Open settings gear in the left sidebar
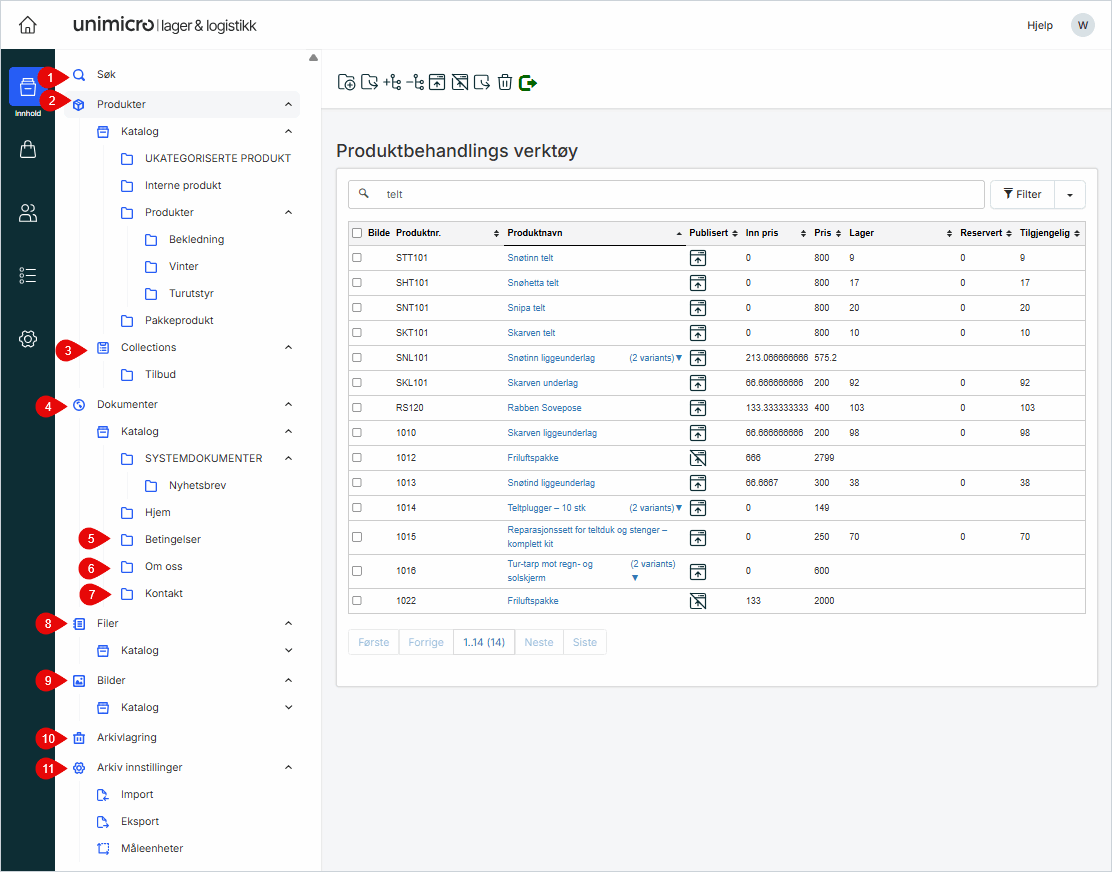Image resolution: width=1112 pixels, height=872 pixels. [28, 339]
